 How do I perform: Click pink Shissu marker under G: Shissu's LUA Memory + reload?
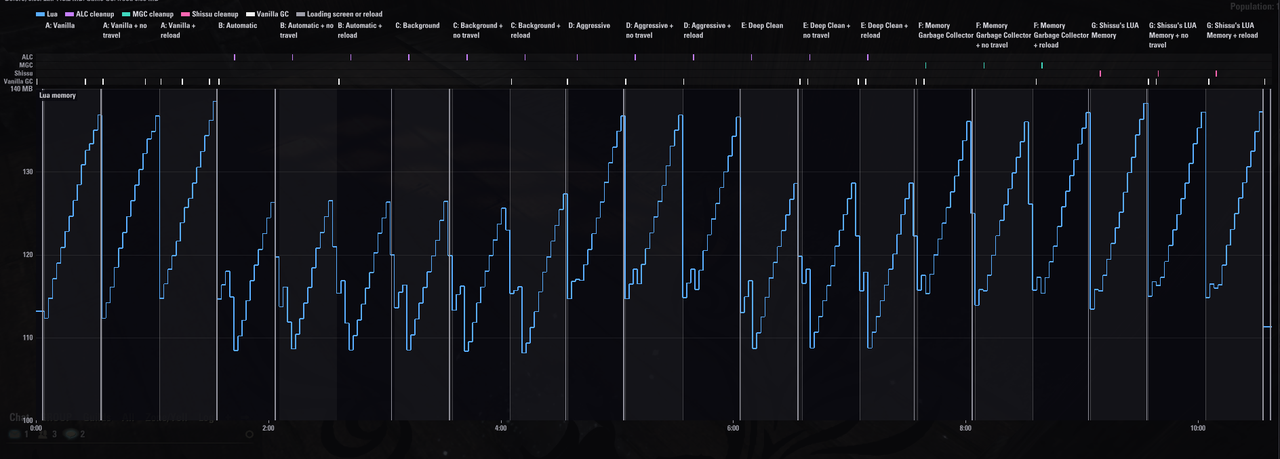pyautogui.click(x=1216, y=73)
